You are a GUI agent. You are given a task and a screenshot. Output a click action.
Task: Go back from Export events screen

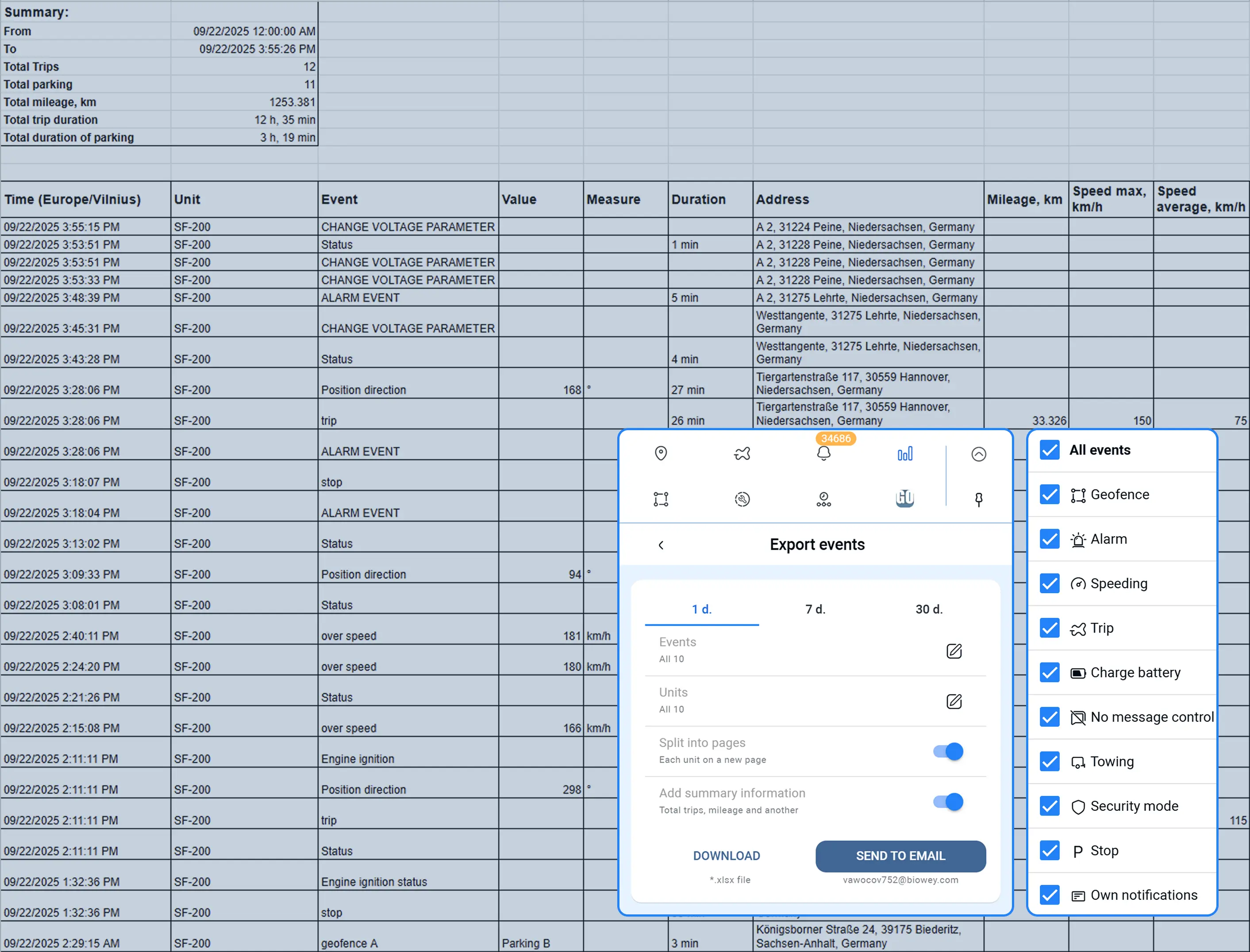[x=661, y=544]
